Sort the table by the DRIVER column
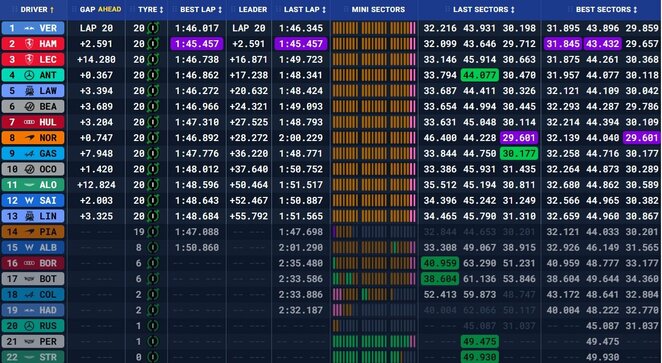Screen dimensions: 662x363 click(37, 9)
